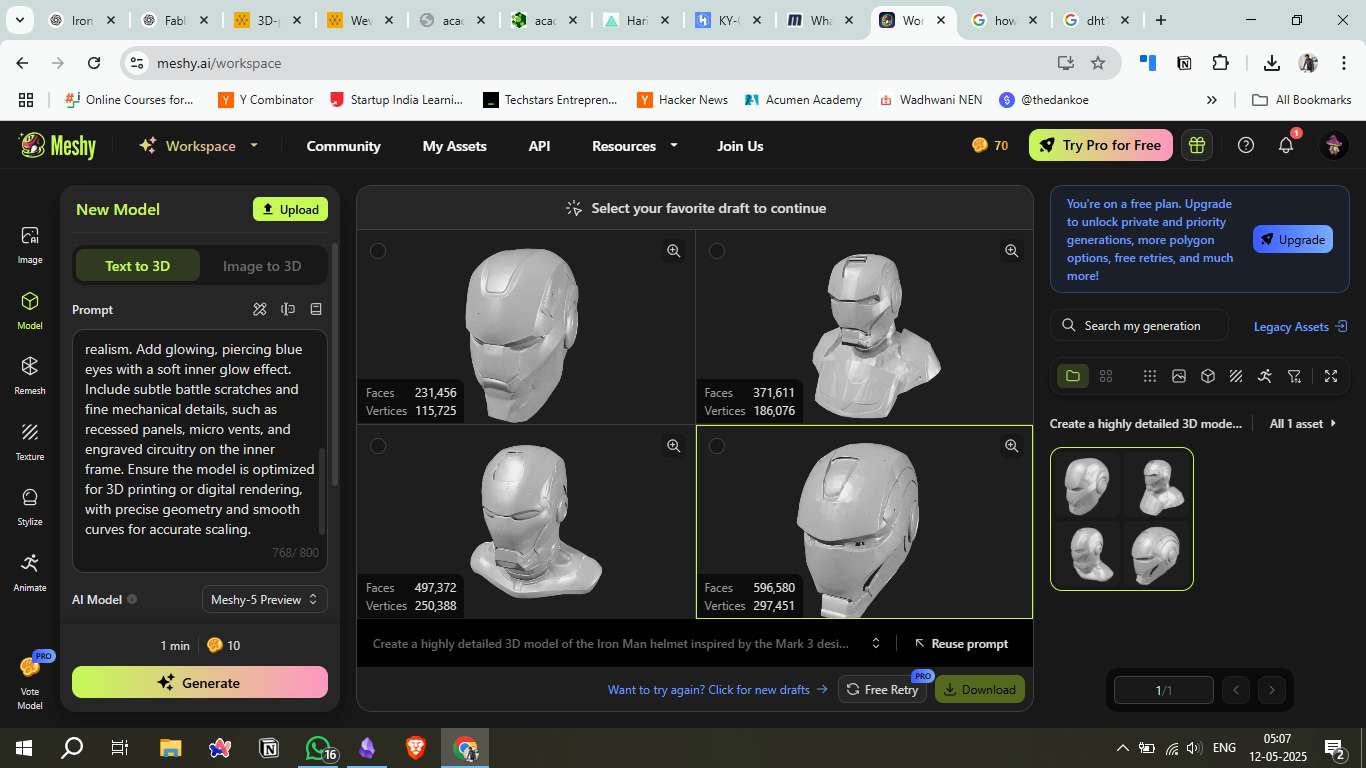Select the 371,611 faces draft radio
This screenshot has height=768, width=1366.
[x=717, y=251]
